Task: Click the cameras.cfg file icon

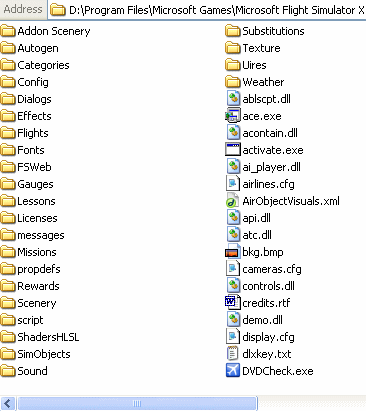Action: click(233, 269)
